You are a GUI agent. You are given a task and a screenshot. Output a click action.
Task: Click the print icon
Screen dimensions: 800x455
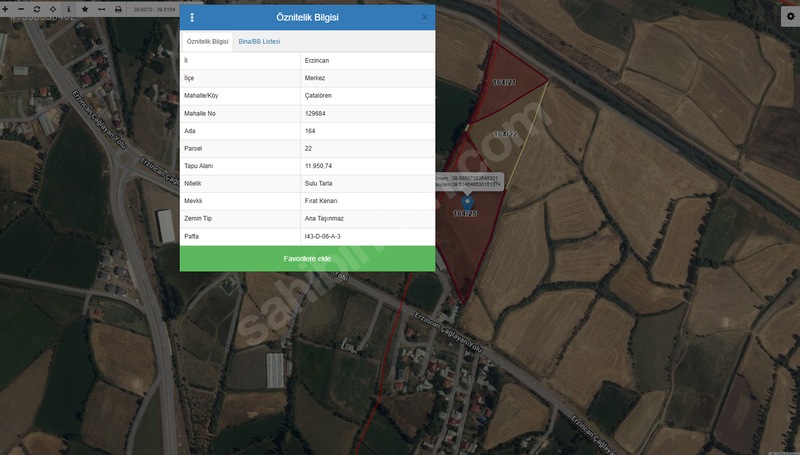click(118, 9)
